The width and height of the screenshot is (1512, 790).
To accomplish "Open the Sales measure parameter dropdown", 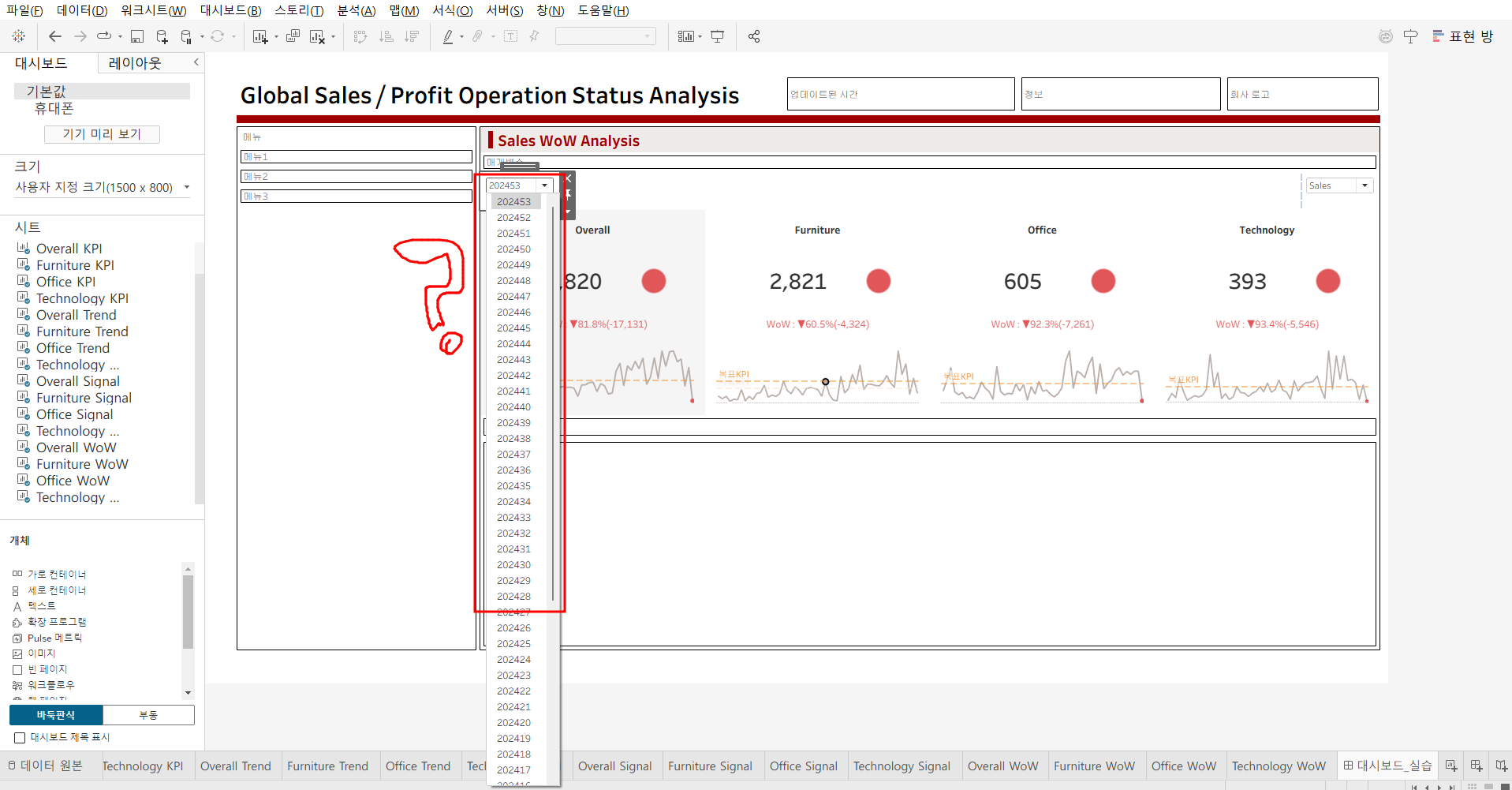I will [x=1339, y=185].
